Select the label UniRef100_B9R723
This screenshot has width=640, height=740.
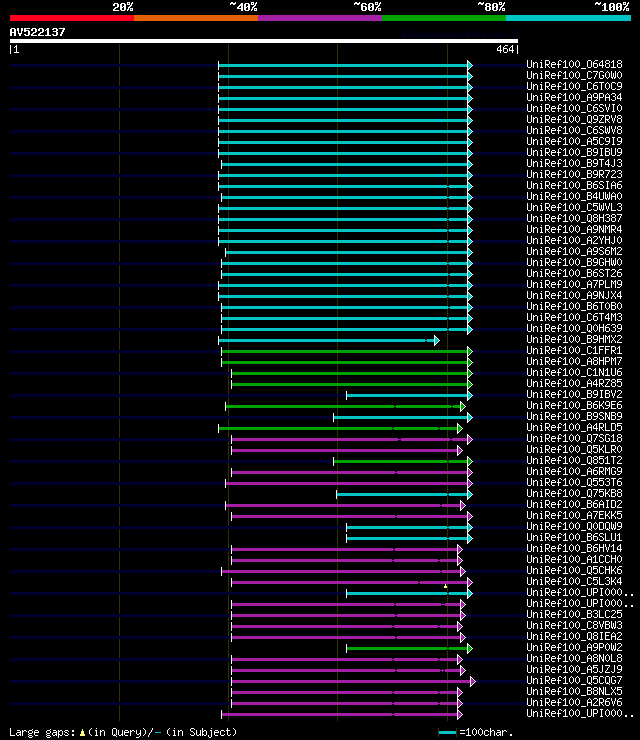[x=574, y=174]
